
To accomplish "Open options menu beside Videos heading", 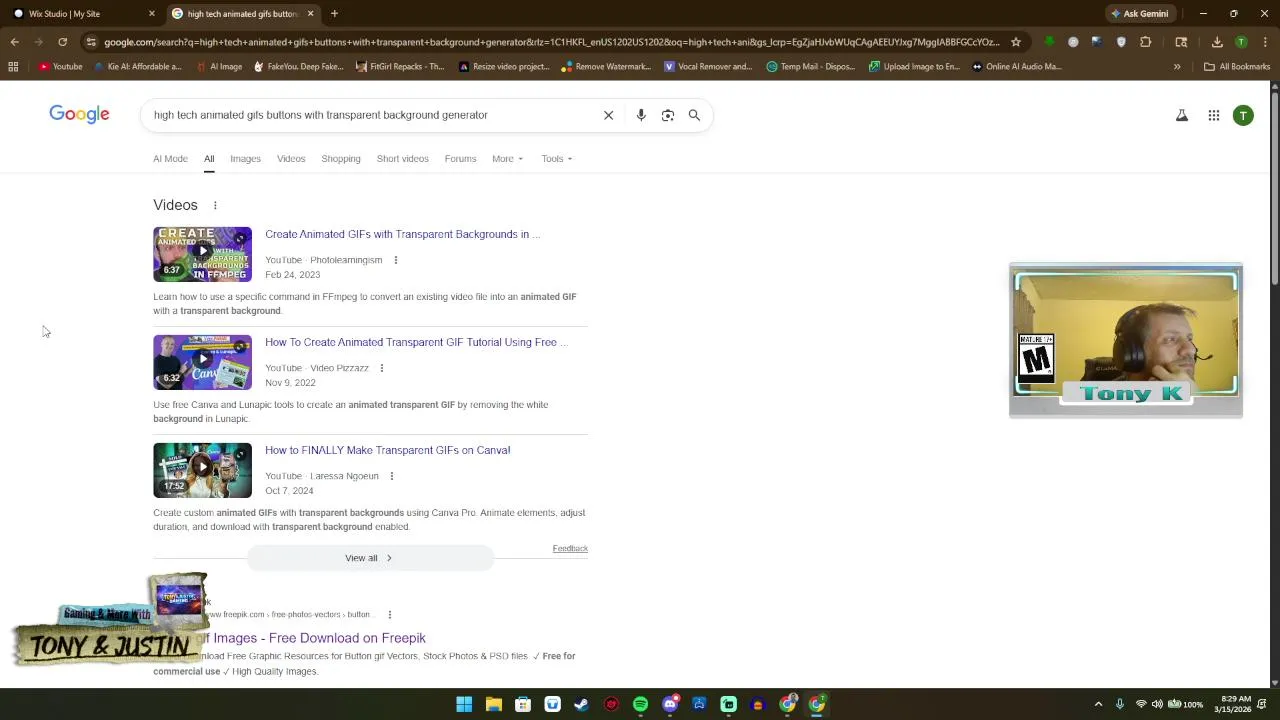I will pos(215,206).
